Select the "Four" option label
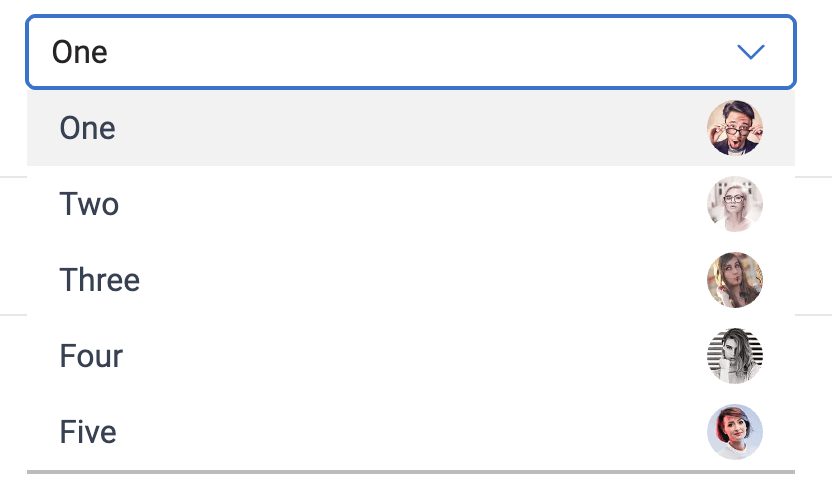 [91, 356]
